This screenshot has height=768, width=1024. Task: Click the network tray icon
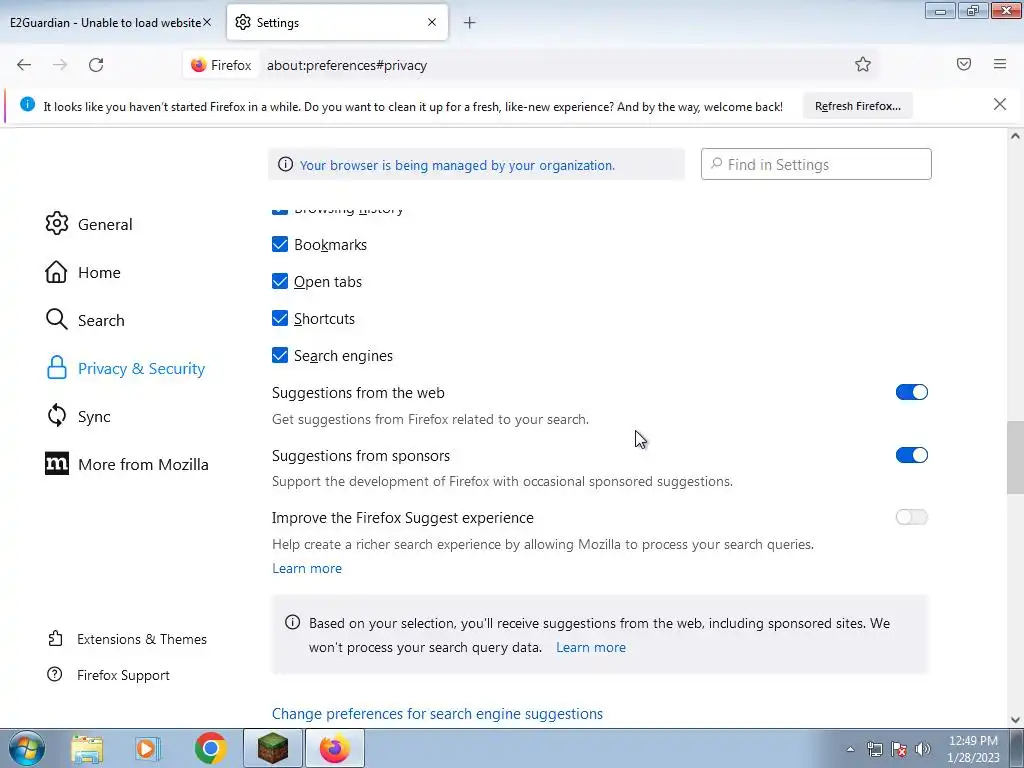coord(874,749)
